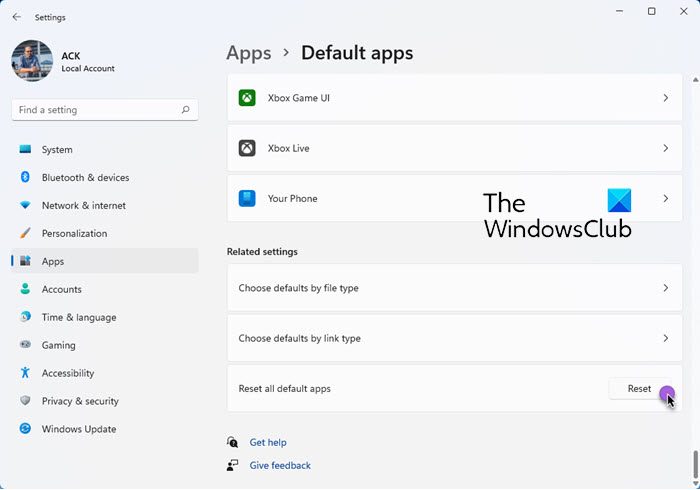
Task: Open Windows Update section
Action: click(x=78, y=429)
